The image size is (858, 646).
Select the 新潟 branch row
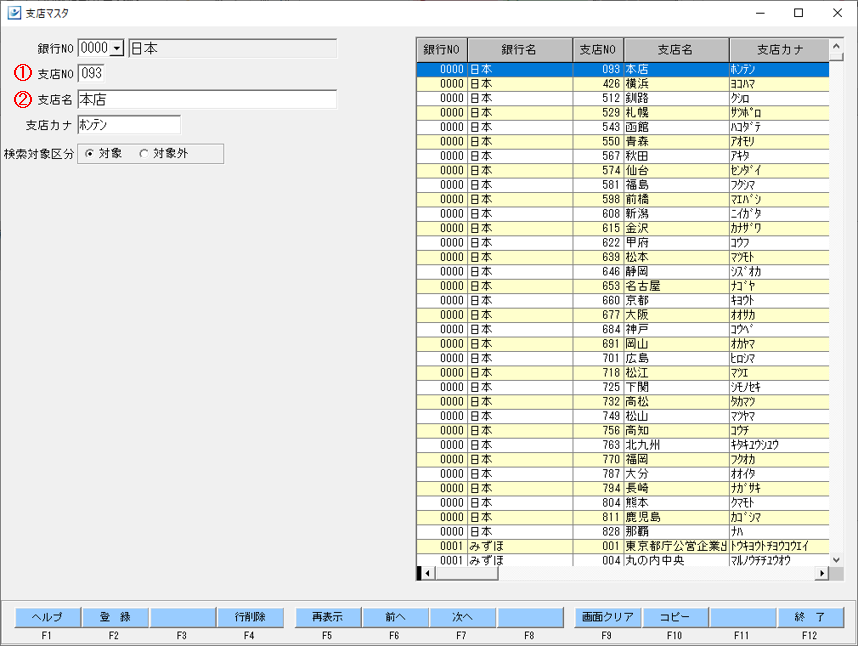tap(623, 213)
